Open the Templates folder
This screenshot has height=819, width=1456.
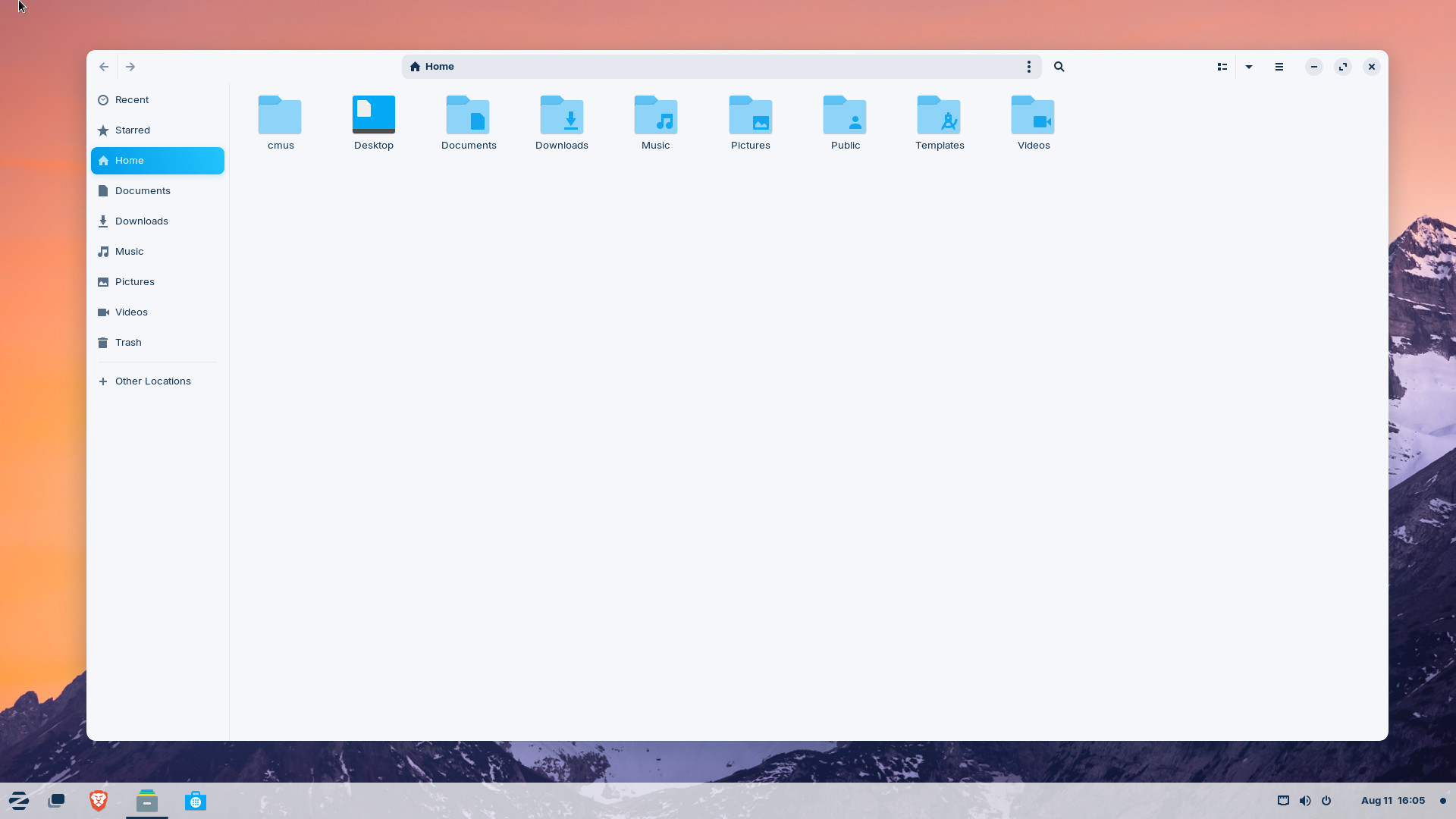[939, 121]
